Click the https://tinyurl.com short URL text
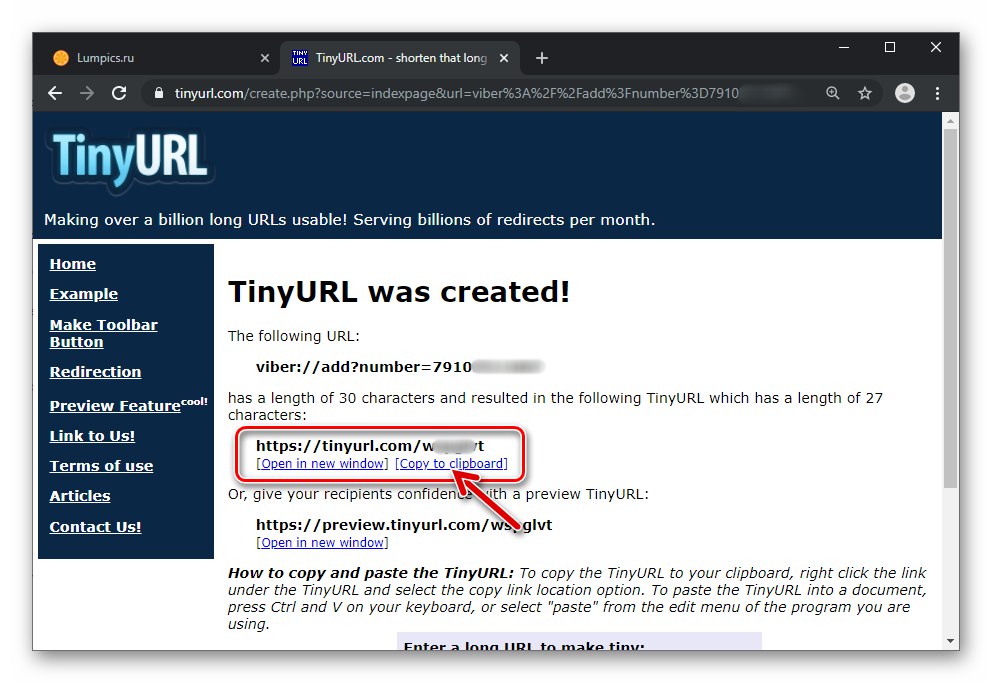The height and width of the screenshot is (683, 992). point(370,446)
